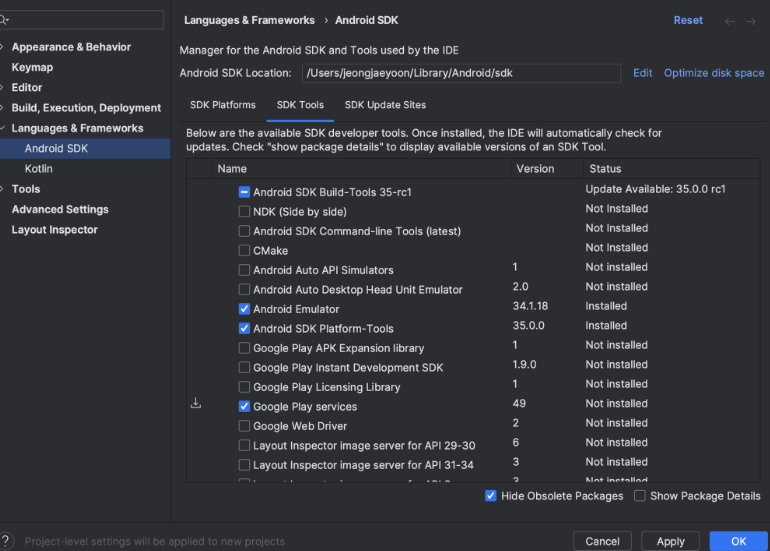
Task: Expand Build, Execution, Deployment section
Action: point(2,108)
